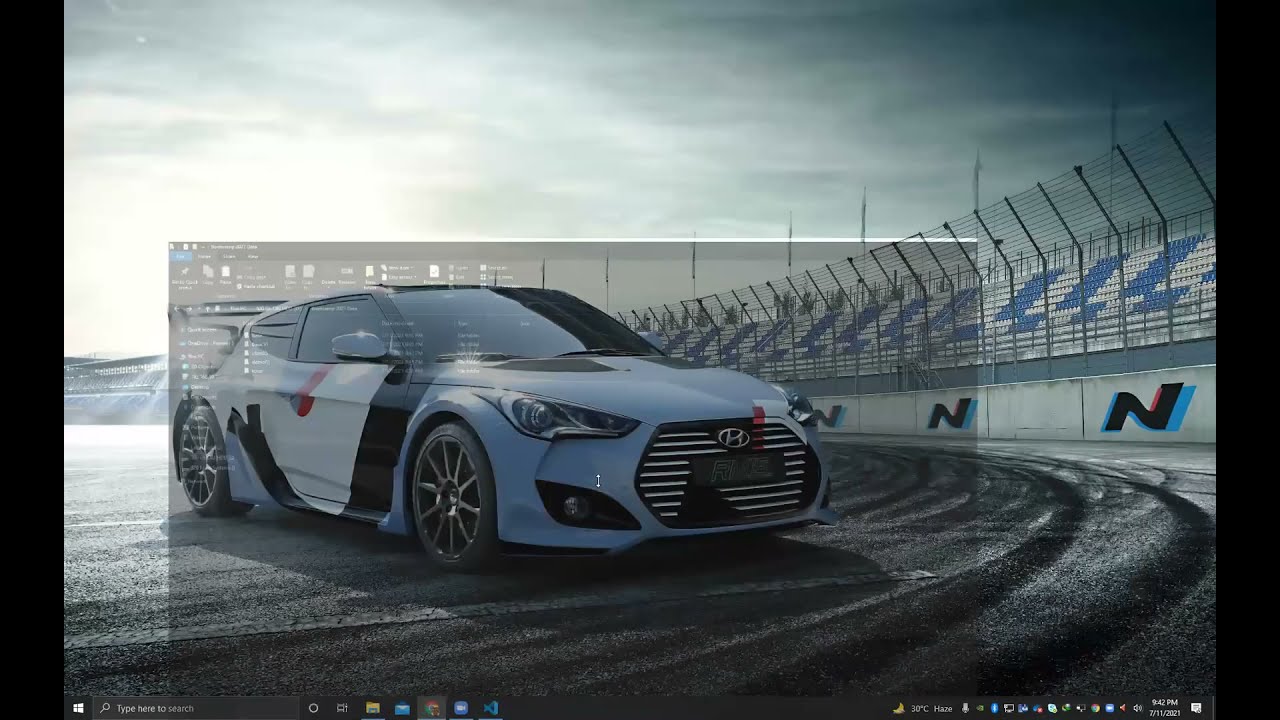Screen dimensions: 1280x720
Task: Click the Zoom icon in the system tray
Action: pyautogui.click(x=1110, y=708)
